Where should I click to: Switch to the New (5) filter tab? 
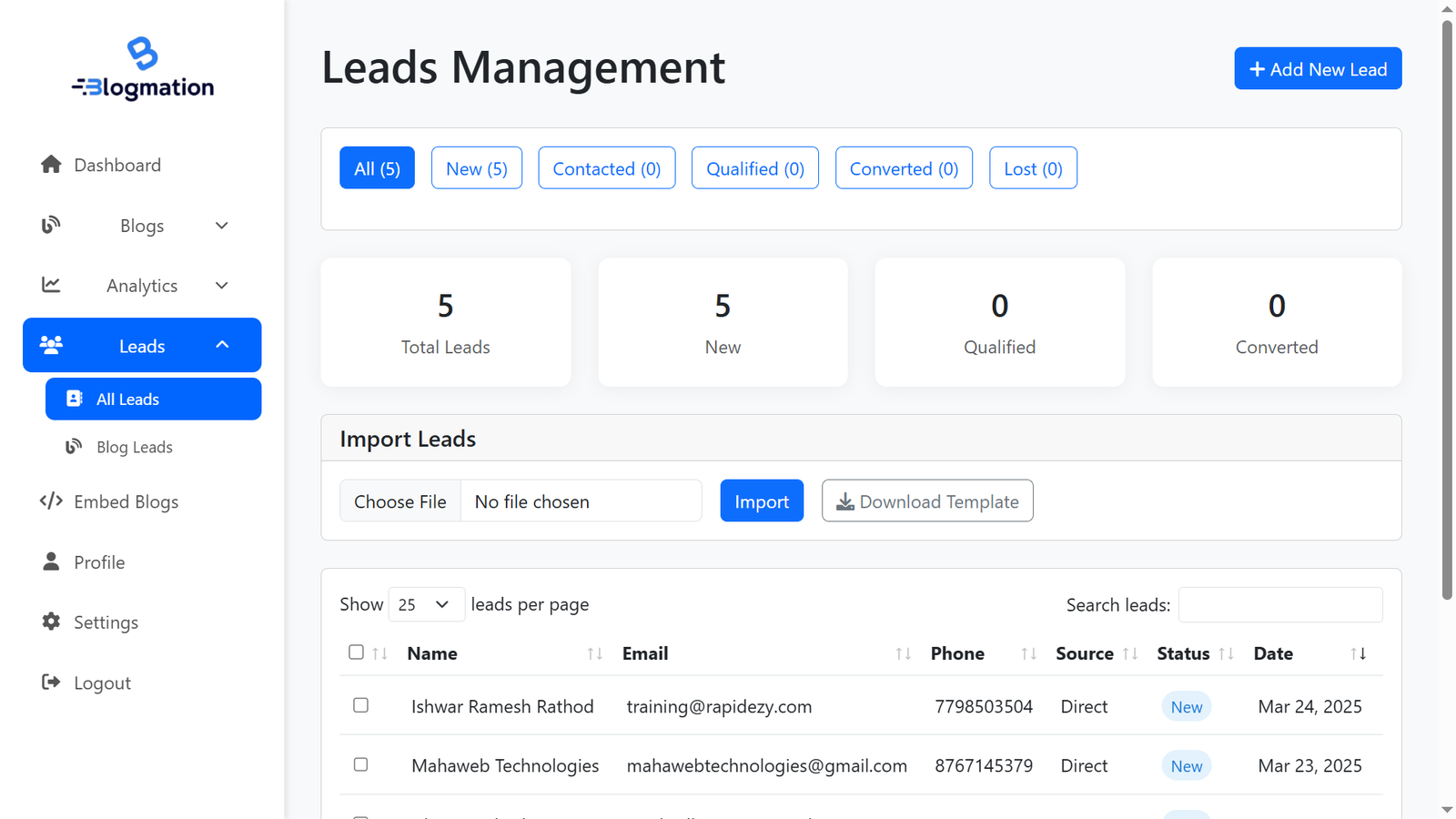[x=476, y=167]
